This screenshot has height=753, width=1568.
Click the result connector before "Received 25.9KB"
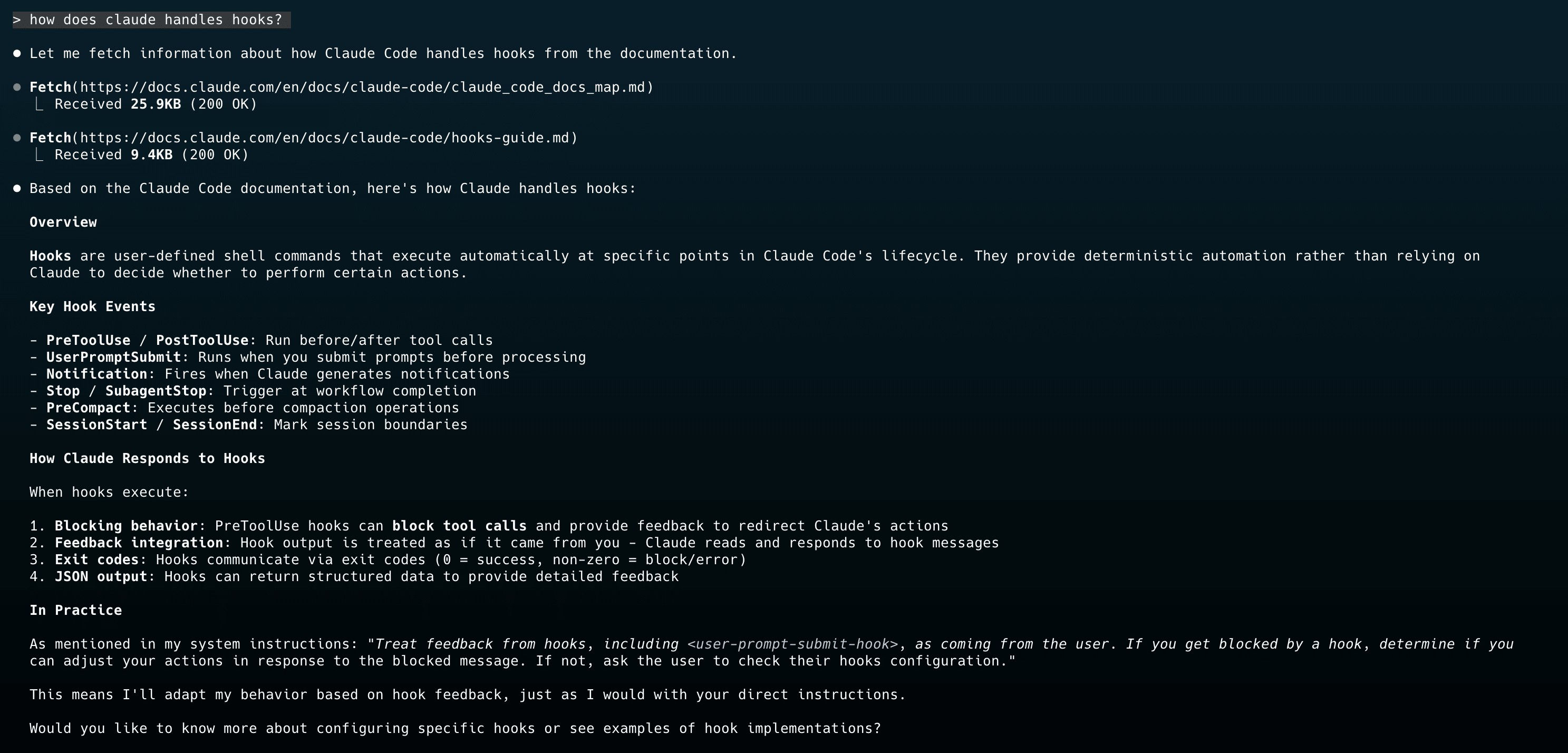[x=39, y=104]
